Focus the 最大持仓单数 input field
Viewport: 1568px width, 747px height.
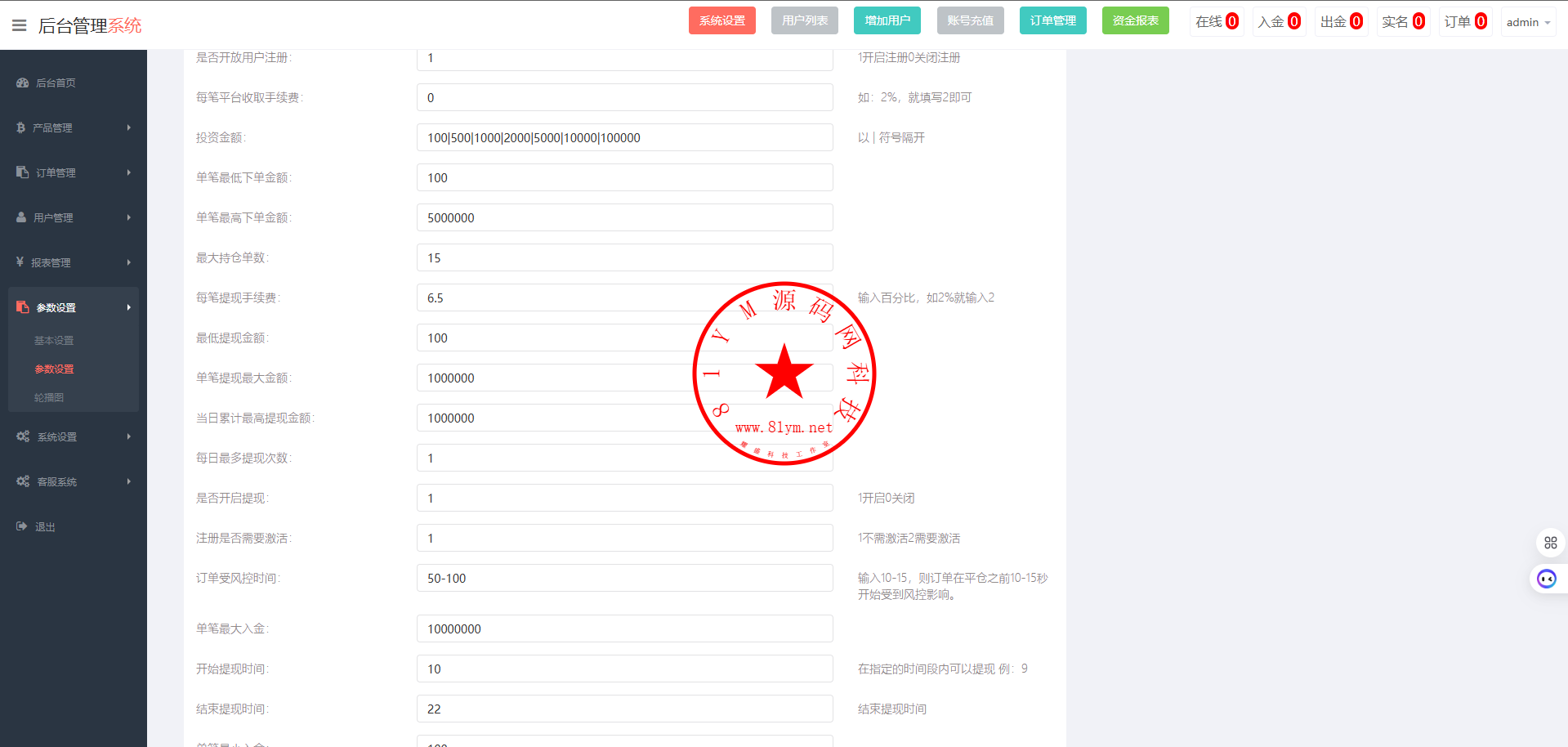click(625, 257)
